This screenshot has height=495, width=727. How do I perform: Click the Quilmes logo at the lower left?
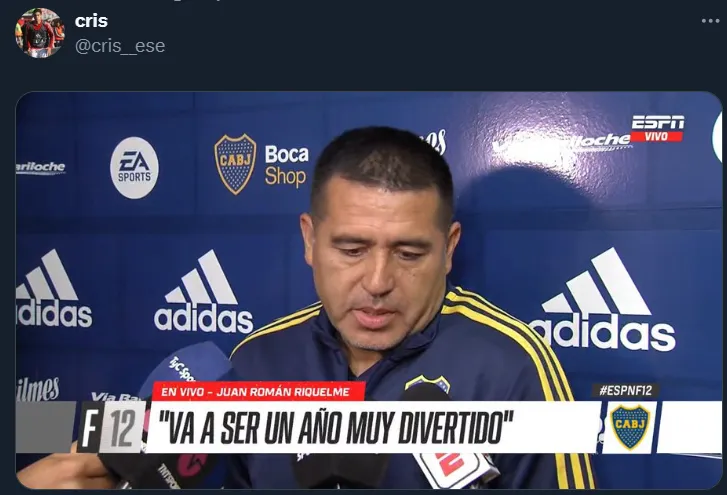38,389
